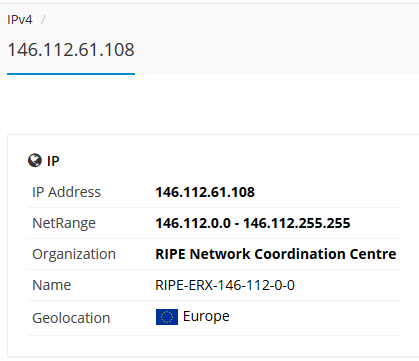This screenshot has height=361, width=419.
Task: Click the Name row label
Action: pyautogui.click(x=52, y=285)
